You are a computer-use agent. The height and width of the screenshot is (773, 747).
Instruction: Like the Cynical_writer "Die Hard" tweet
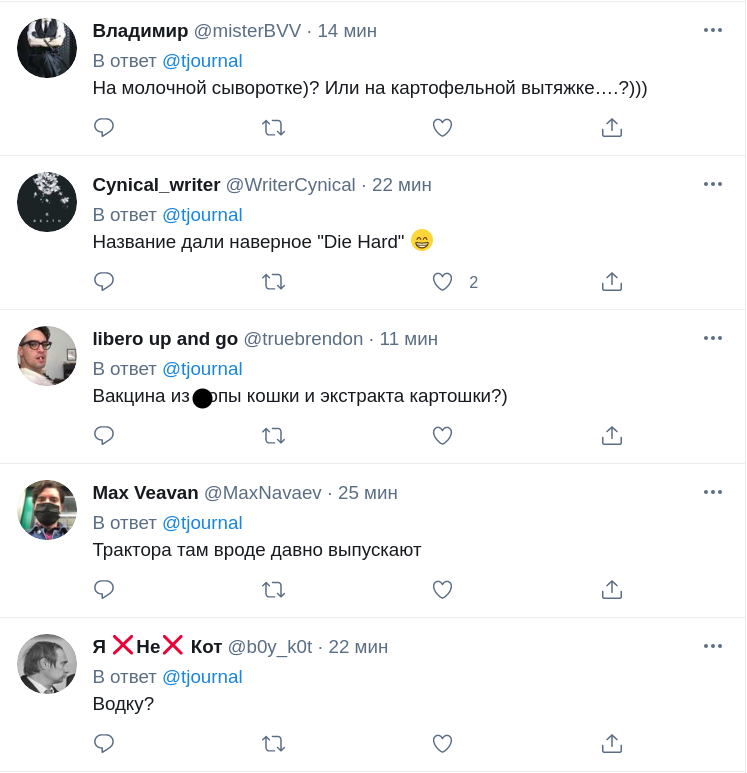point(442,282)
